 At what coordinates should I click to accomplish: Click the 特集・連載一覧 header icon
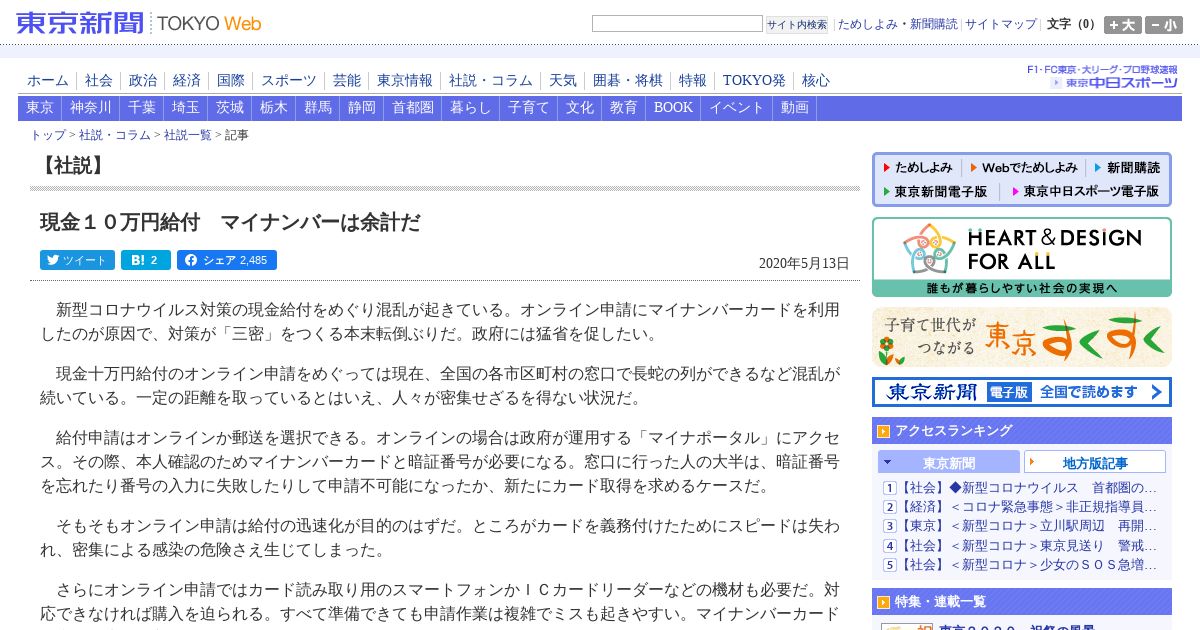[x=883, y=602]
